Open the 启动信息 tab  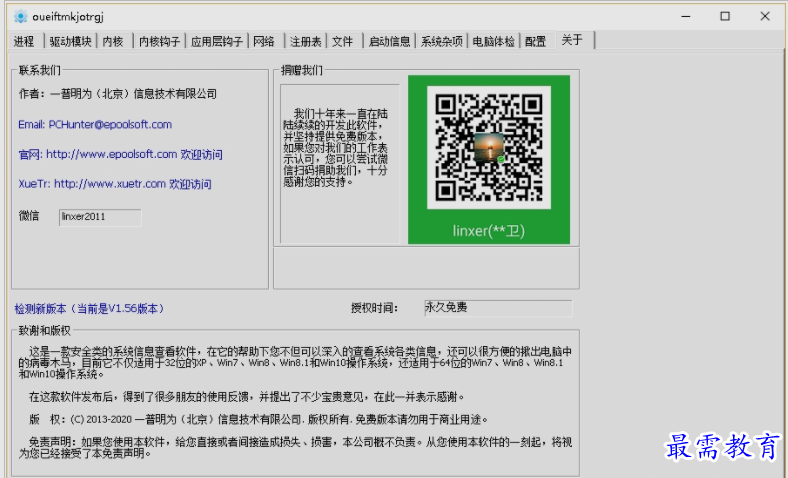[x=389, y=41]
